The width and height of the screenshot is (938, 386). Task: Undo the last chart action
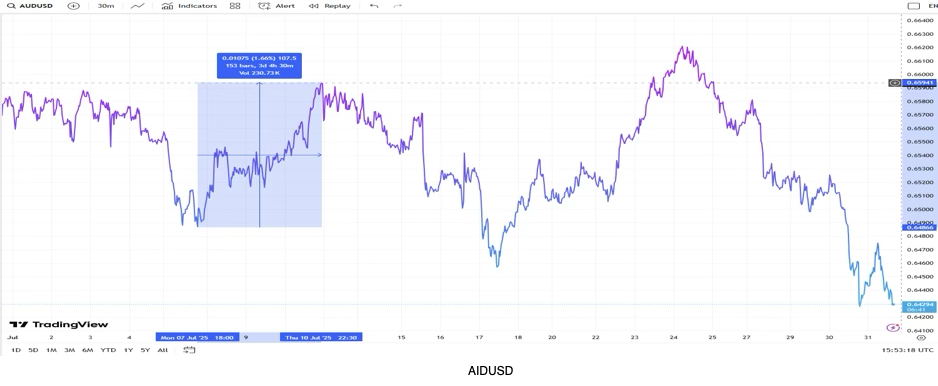coord(374,6)
